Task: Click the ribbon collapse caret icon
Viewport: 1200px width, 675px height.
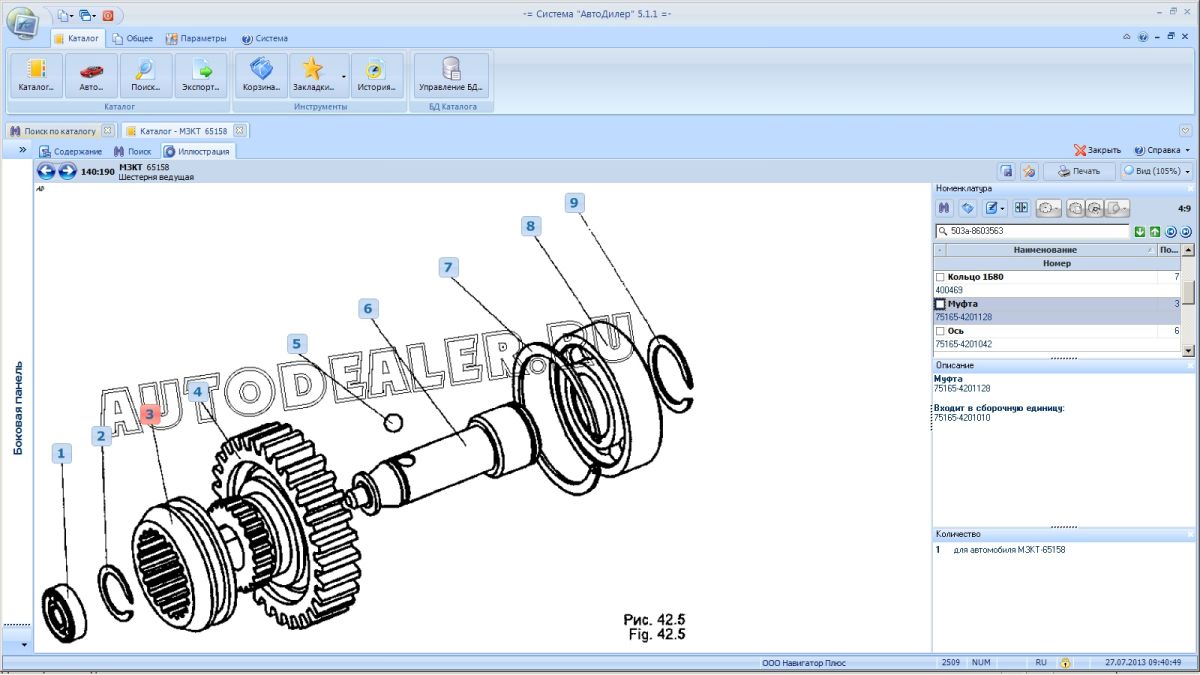Action: click(x=1126, y=38)
